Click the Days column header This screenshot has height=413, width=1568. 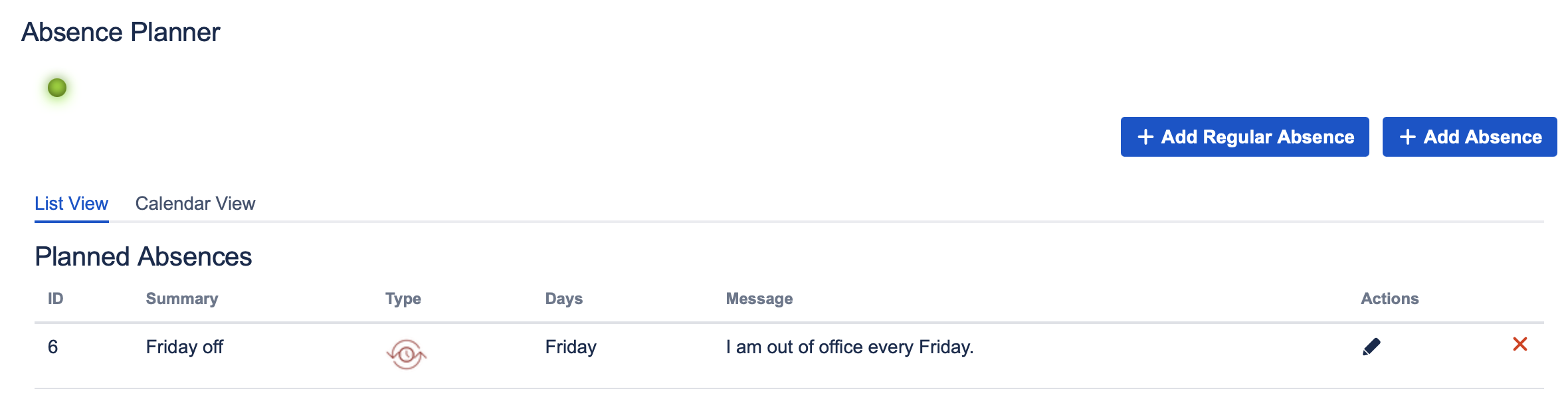[564, 299]
